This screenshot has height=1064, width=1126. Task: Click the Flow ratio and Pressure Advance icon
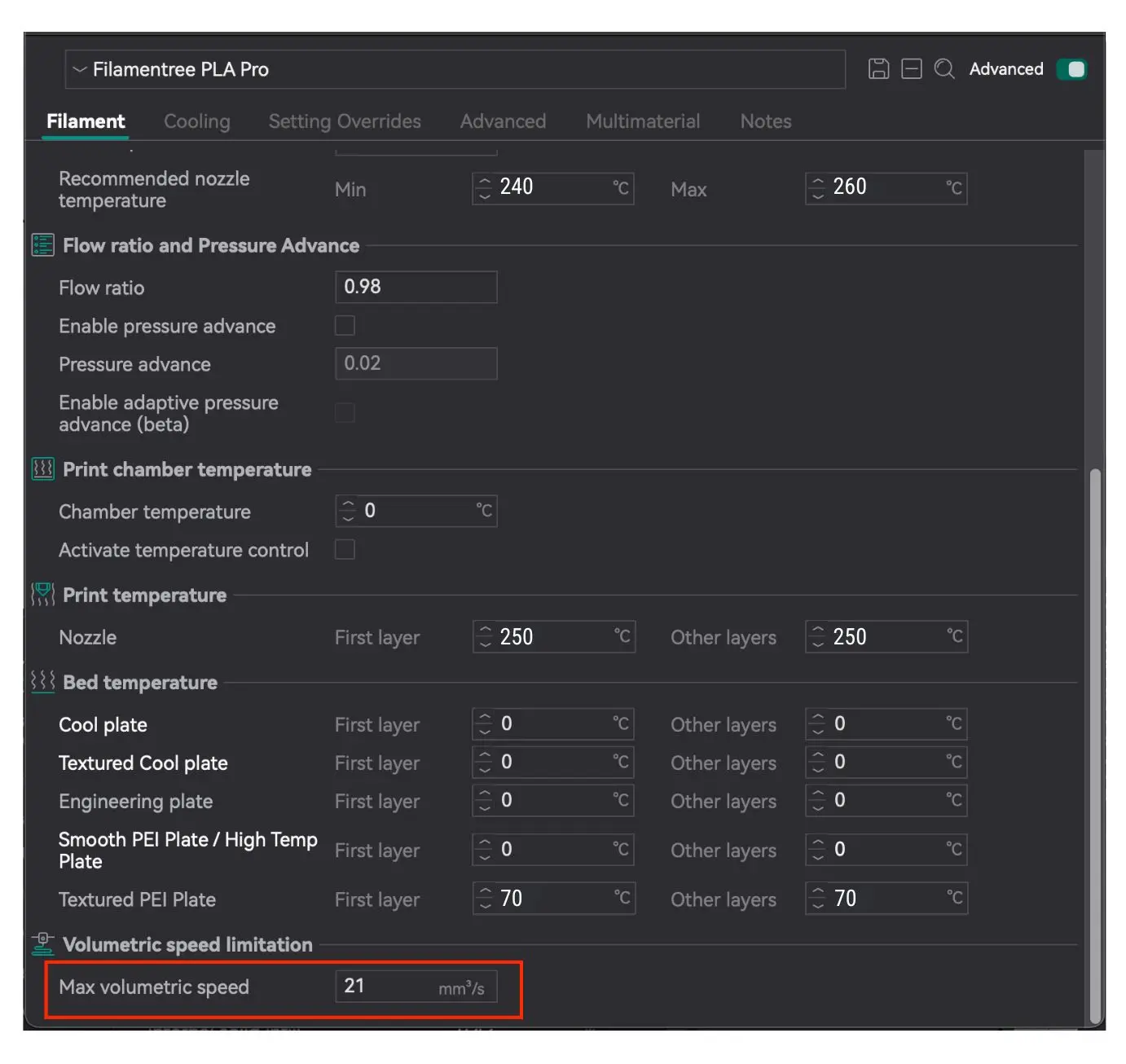pos(42,245)
